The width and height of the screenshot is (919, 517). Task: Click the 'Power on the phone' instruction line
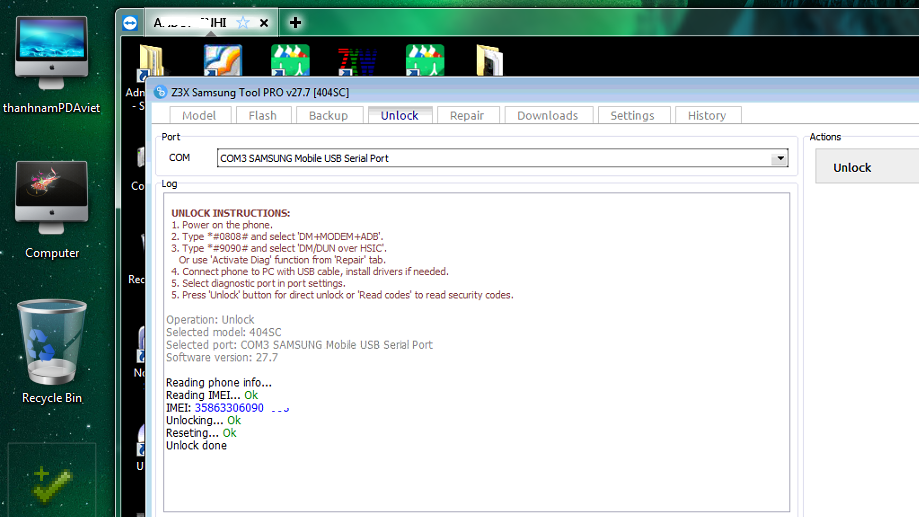coord(222,225)
